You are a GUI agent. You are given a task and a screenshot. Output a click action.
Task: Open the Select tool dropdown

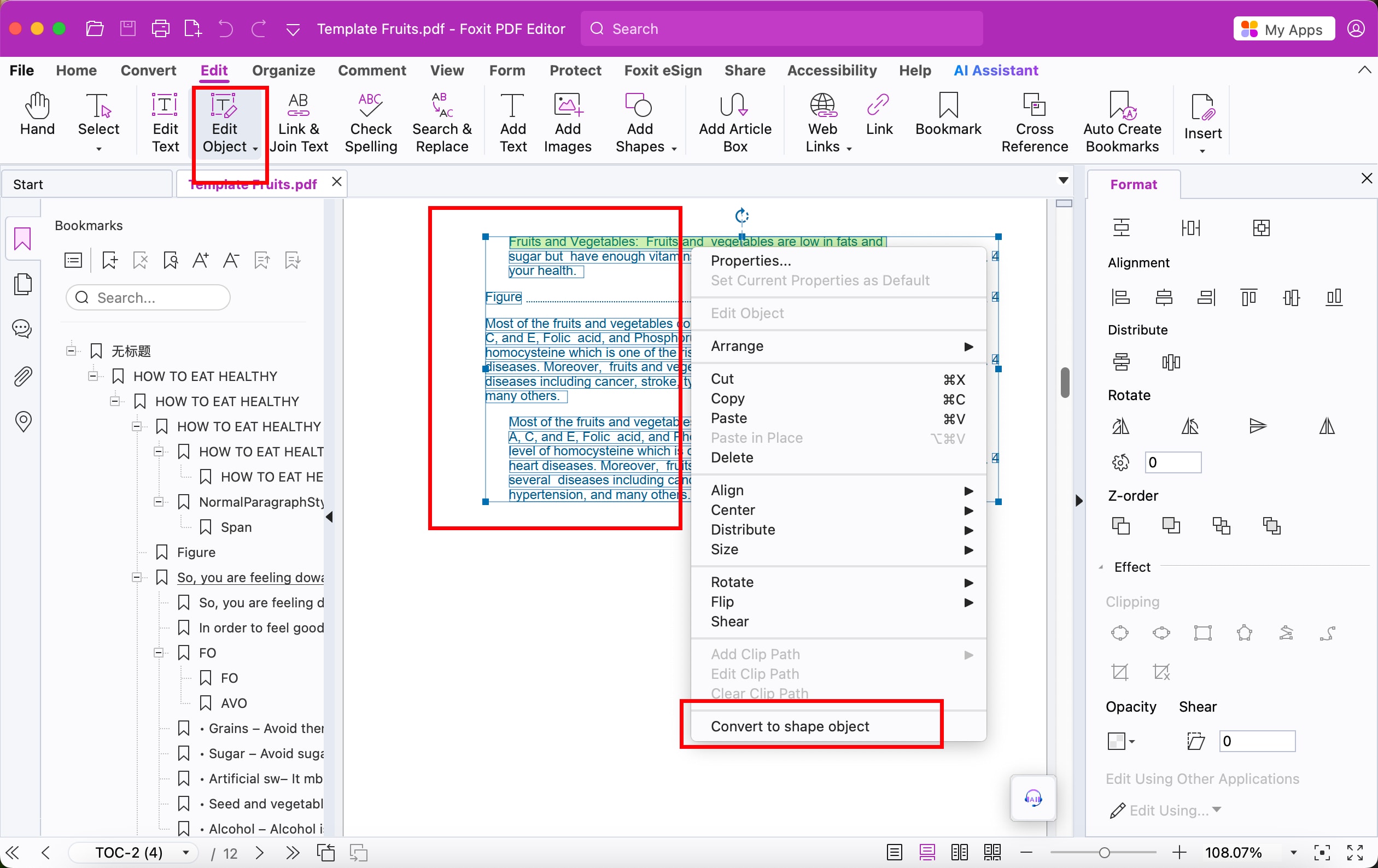98,149
